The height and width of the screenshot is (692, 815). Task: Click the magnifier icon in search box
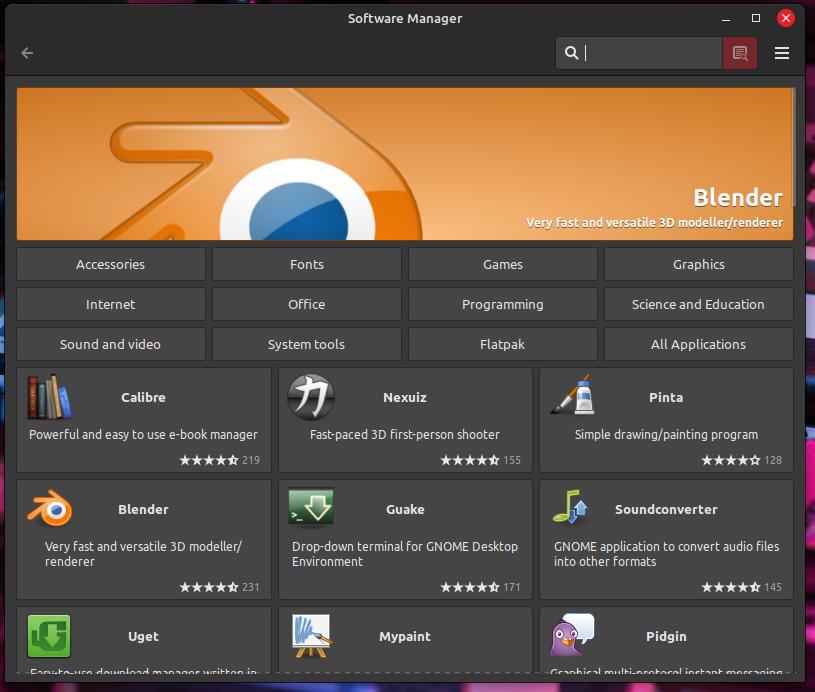(x=571, y=53)
